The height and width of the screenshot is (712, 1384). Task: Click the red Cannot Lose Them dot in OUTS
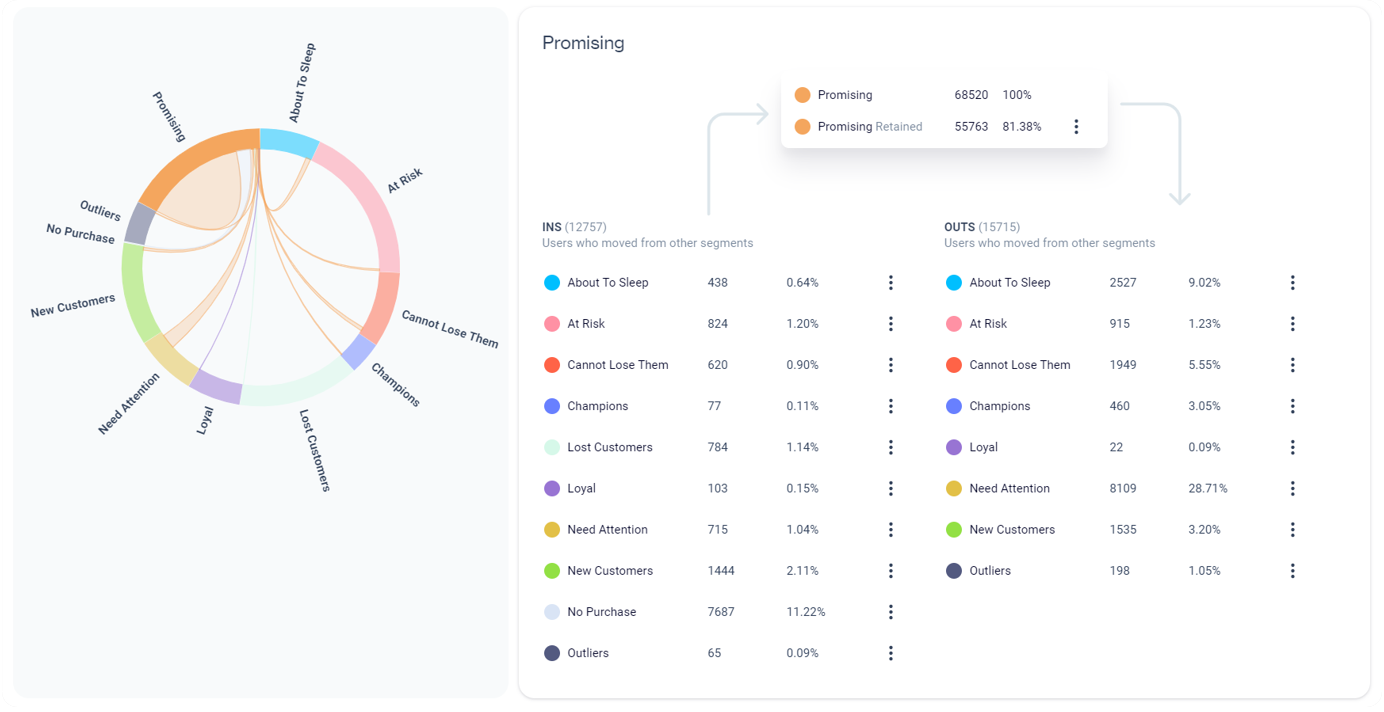point(954,364)
